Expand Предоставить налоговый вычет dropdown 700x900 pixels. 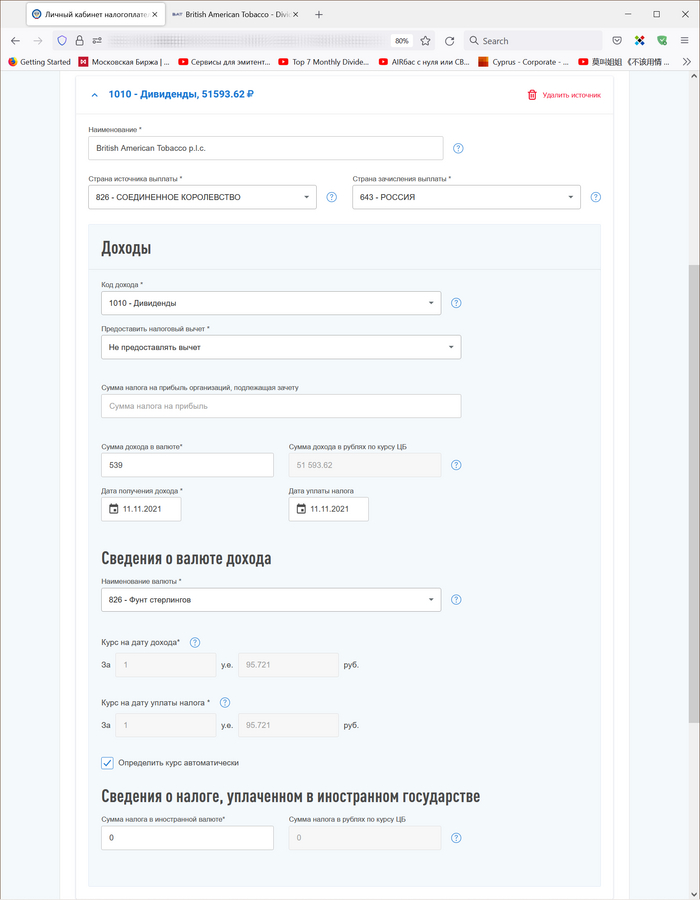[x=280, y=347]
